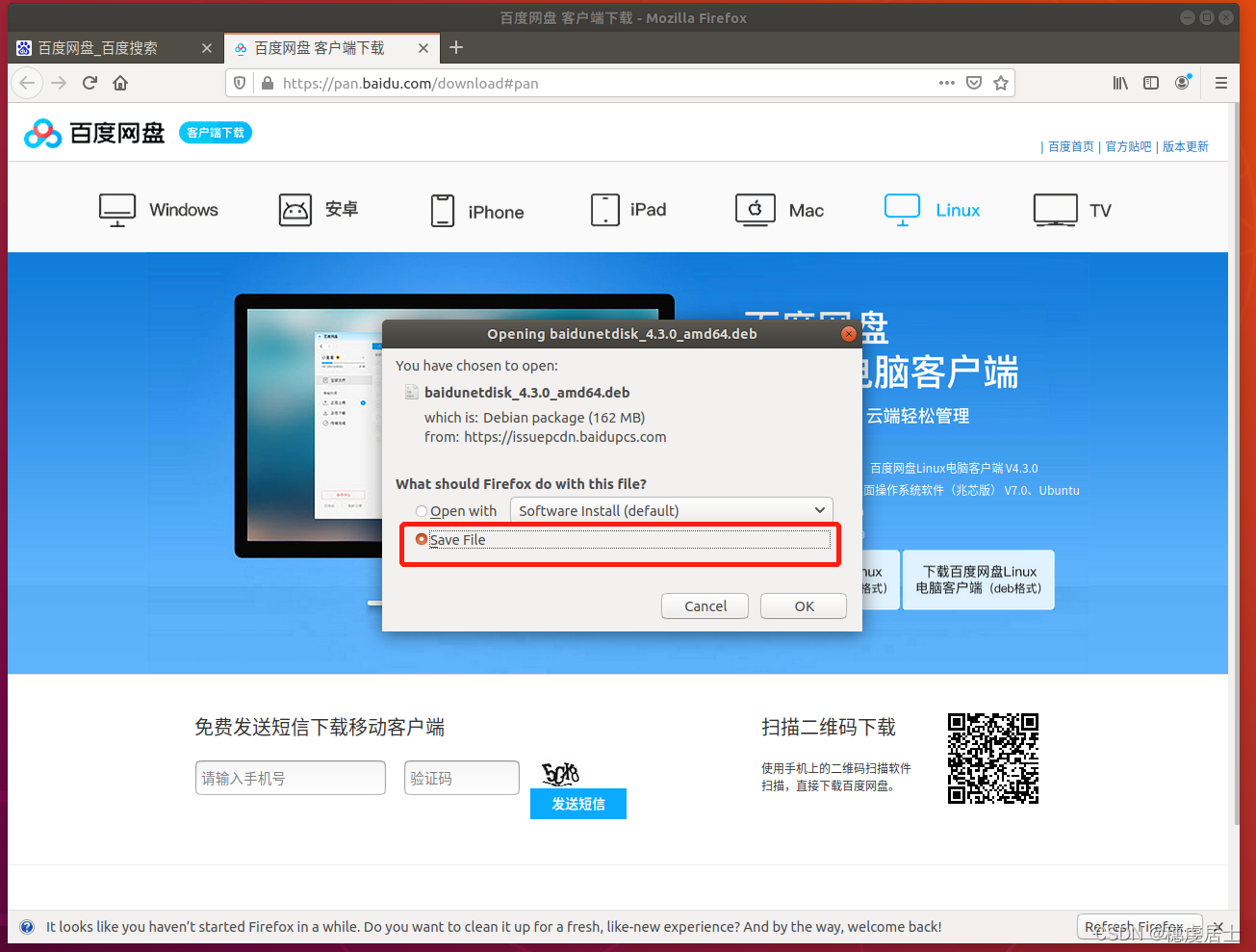Open the 百度首页 link

(1071, 146)
